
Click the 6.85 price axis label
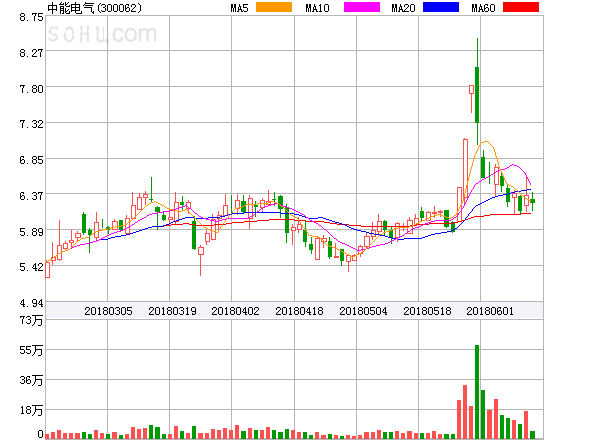[31, 160]
